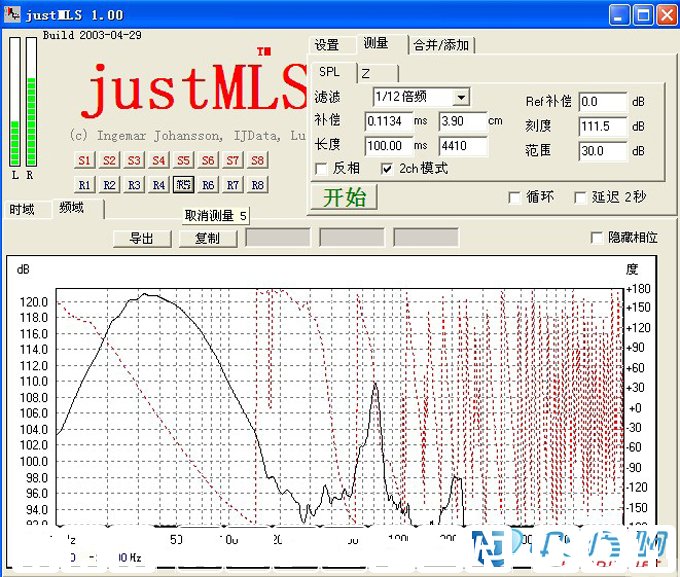Uncheck the 2ch模式 checkbox
The image size is (680, 577).
pyautogui.click(x=386, y=169)
